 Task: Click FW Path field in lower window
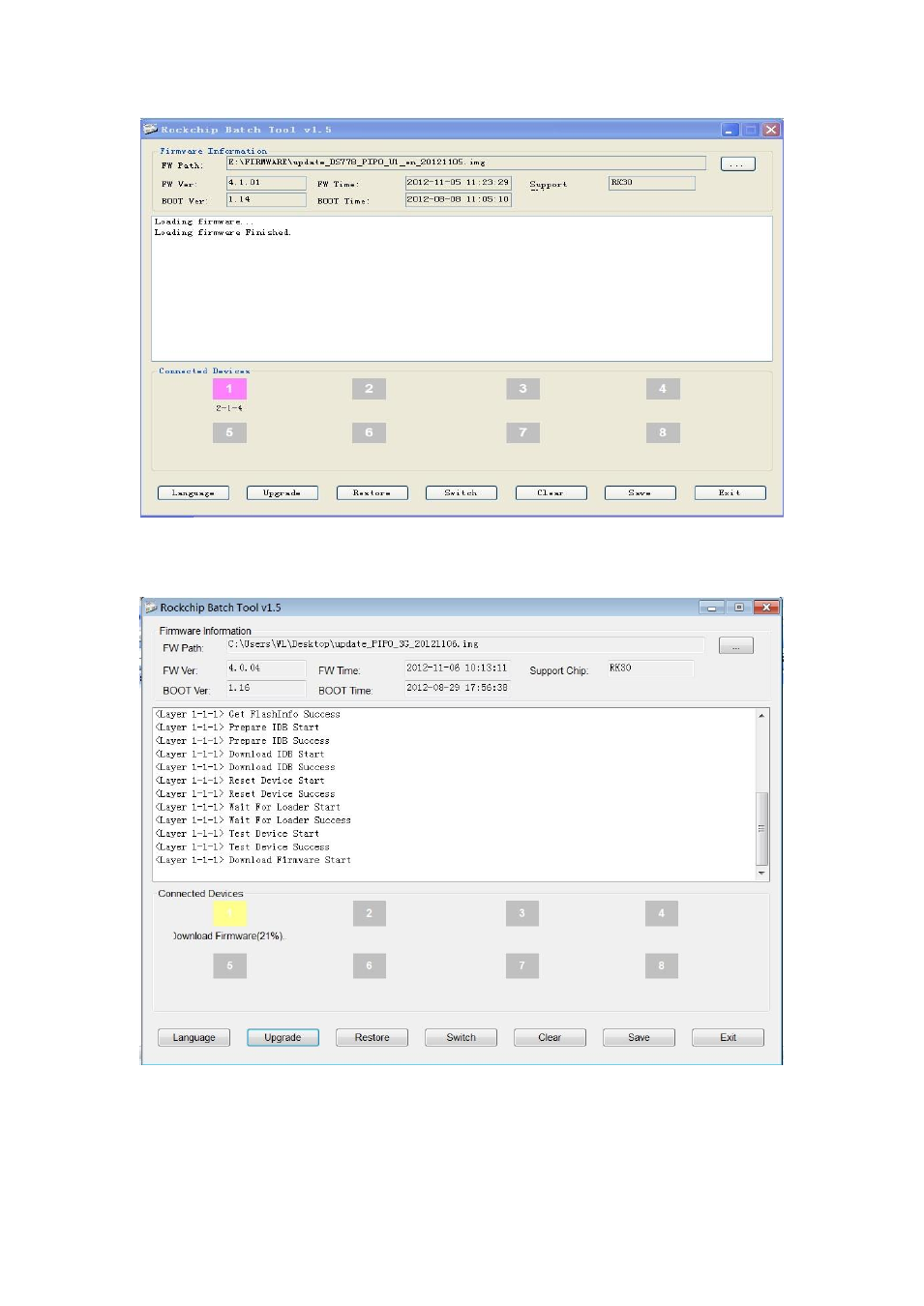click(464, 644)
